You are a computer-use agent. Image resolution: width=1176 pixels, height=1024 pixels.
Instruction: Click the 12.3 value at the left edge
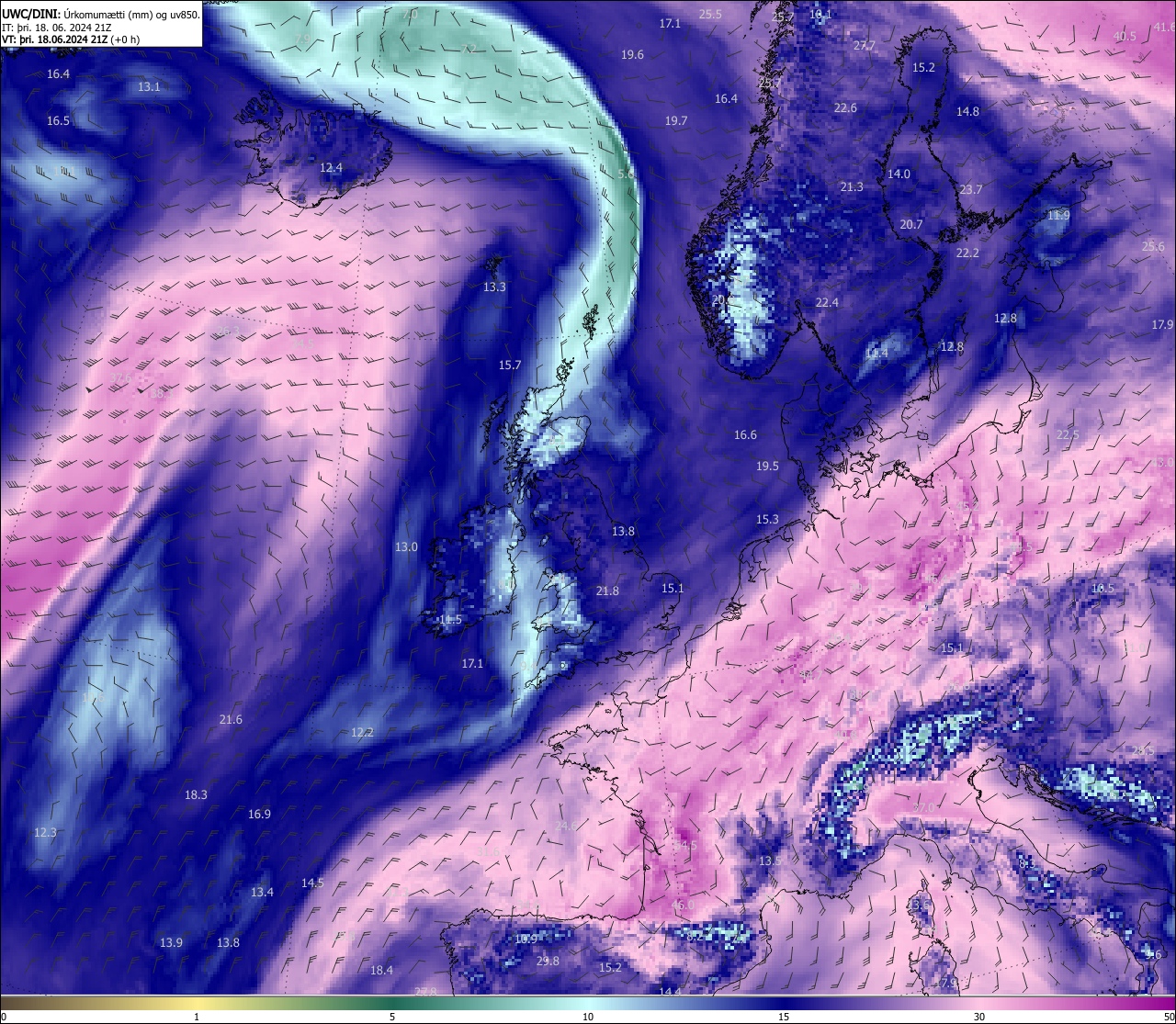(45, 833)
